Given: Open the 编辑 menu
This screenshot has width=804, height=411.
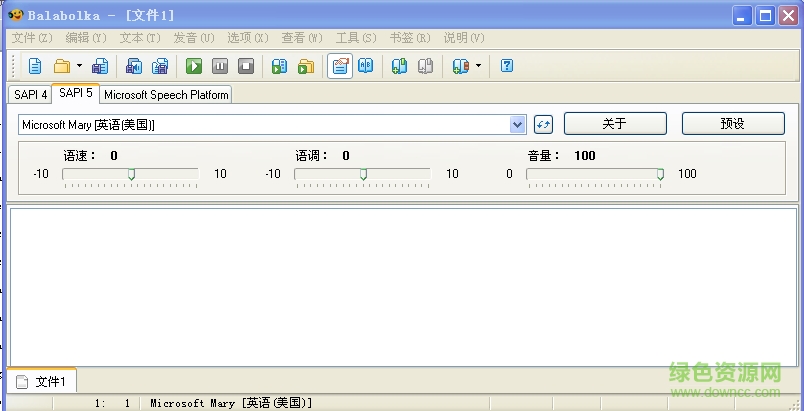Looking at the screenshot, I should [86, 38].
